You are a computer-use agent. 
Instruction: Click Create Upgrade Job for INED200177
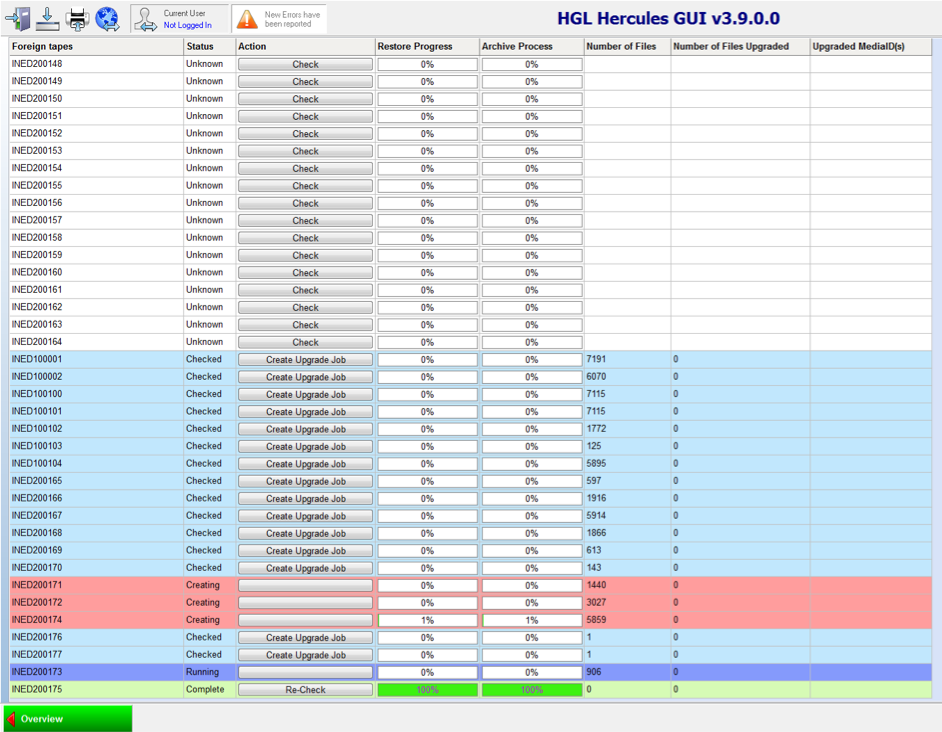pyautogui.click(x=305, y=654)
